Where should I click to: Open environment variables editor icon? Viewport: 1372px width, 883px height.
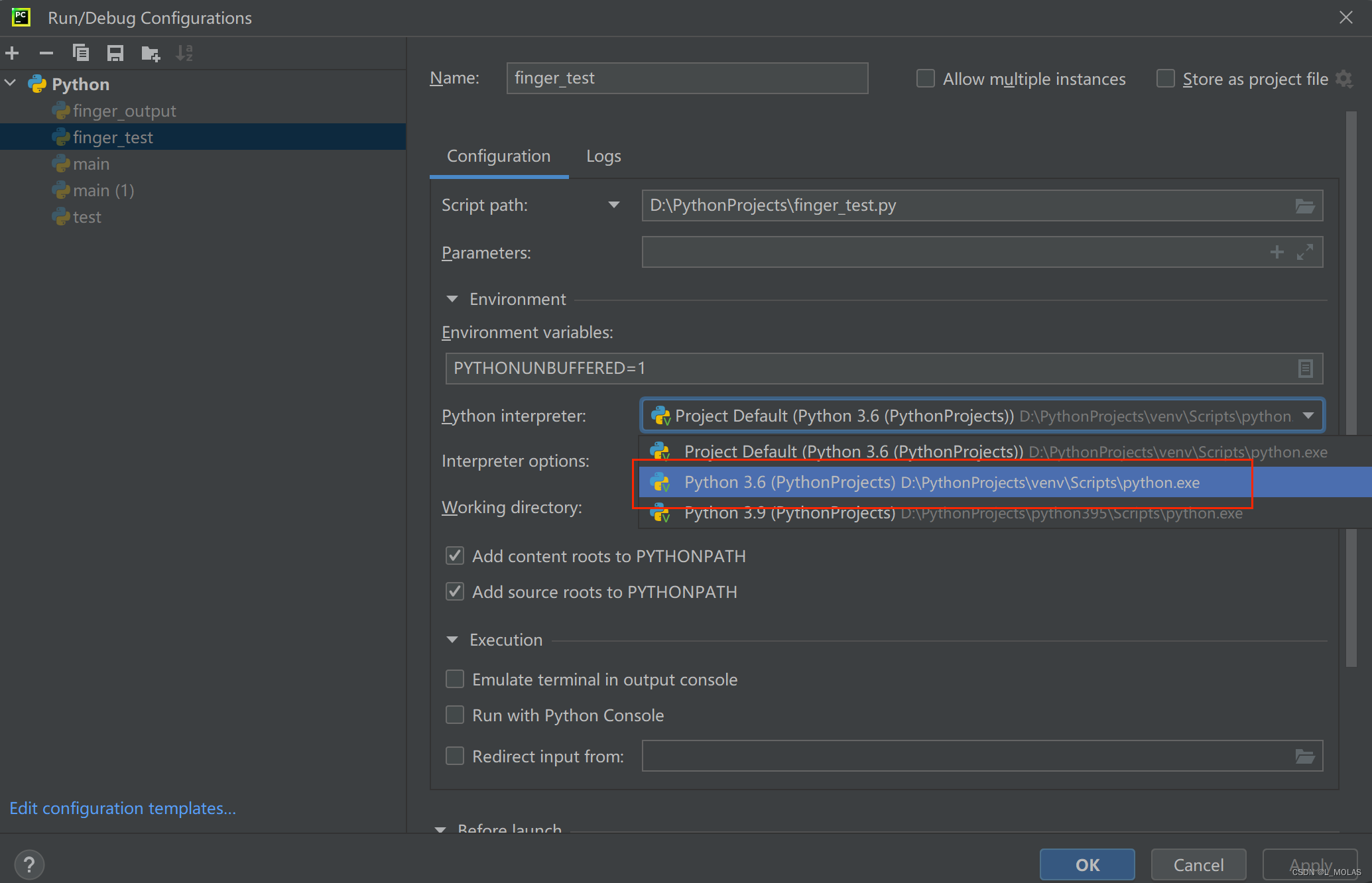1304,369
